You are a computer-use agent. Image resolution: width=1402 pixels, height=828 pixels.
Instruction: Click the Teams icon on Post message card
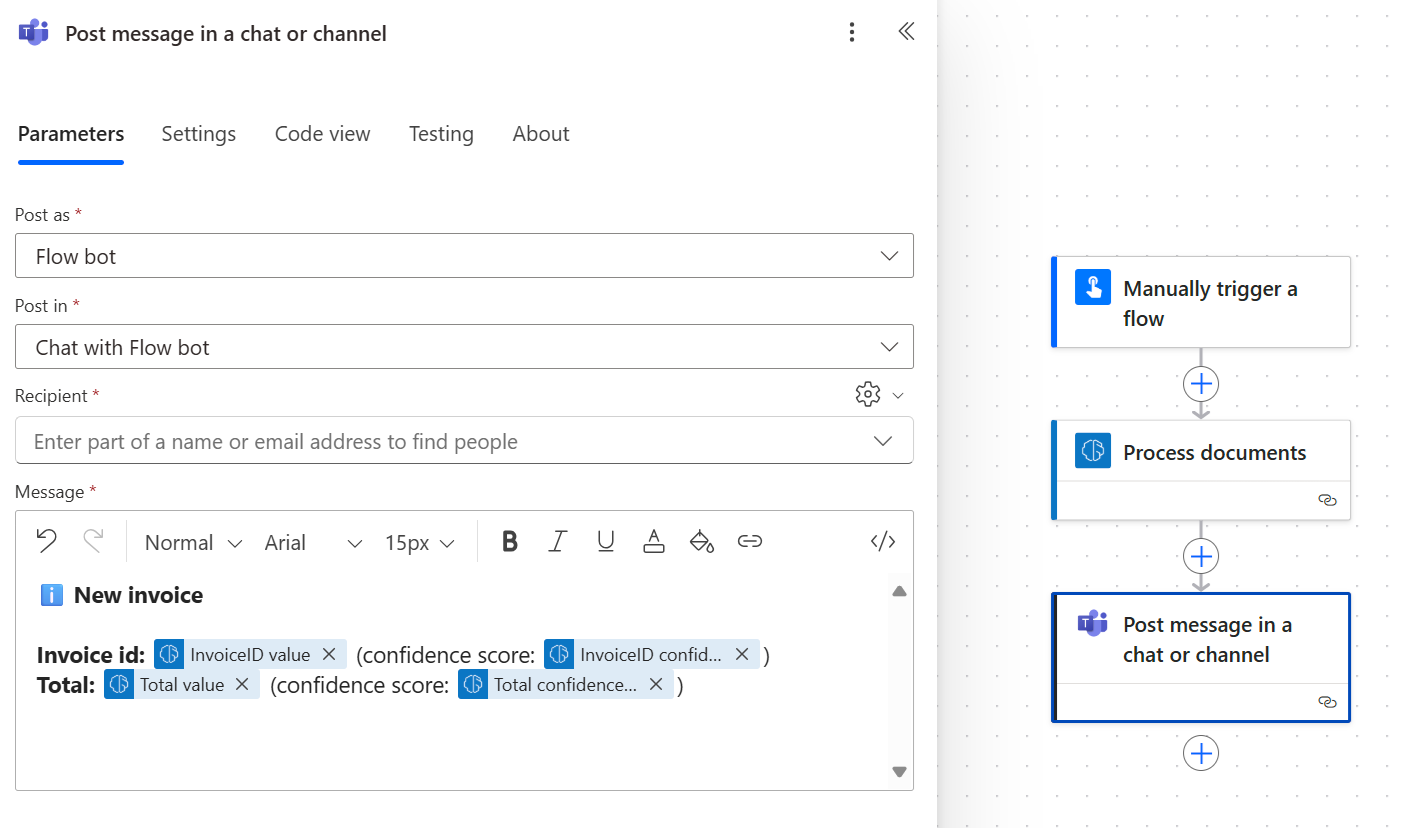tap(1092, 623)
